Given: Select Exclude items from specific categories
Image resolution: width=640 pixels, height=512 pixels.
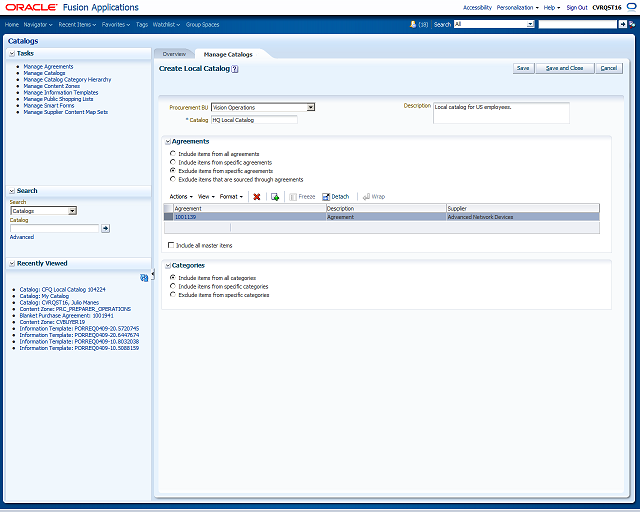Looking at the screenshot, I should point(173,294).
